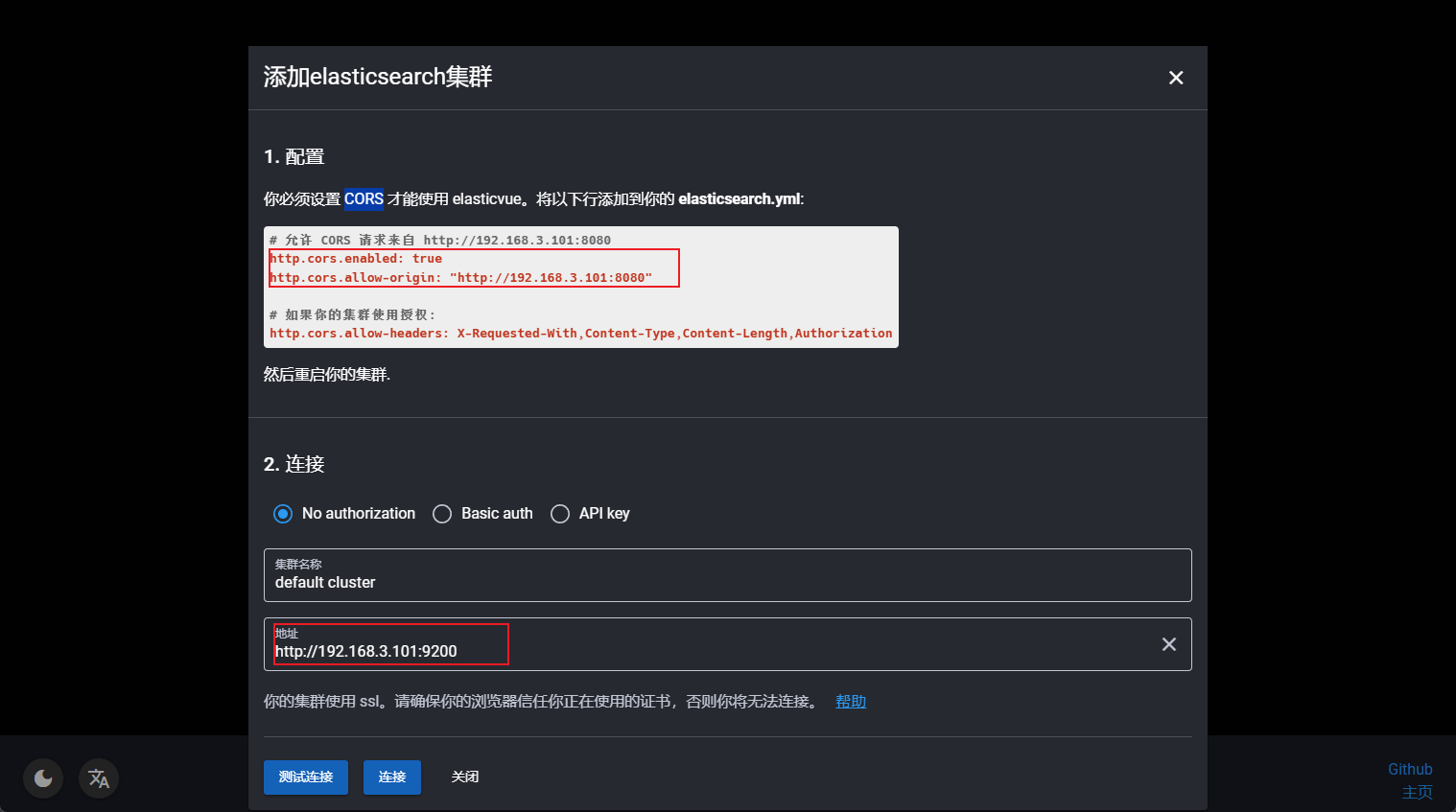Click the 2. 连接 section heading

click(x=294, y=465)
